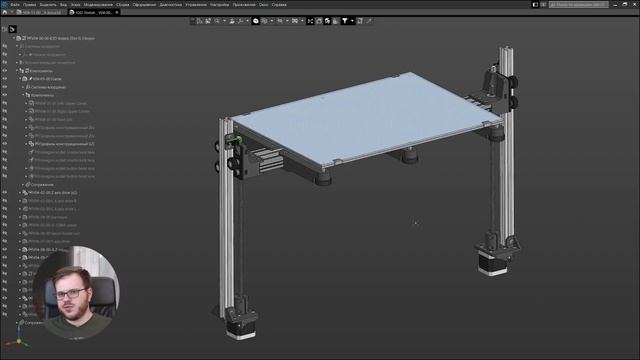
Task: Click the rotate view icon left of magnifier
Action: coord(207,21)
